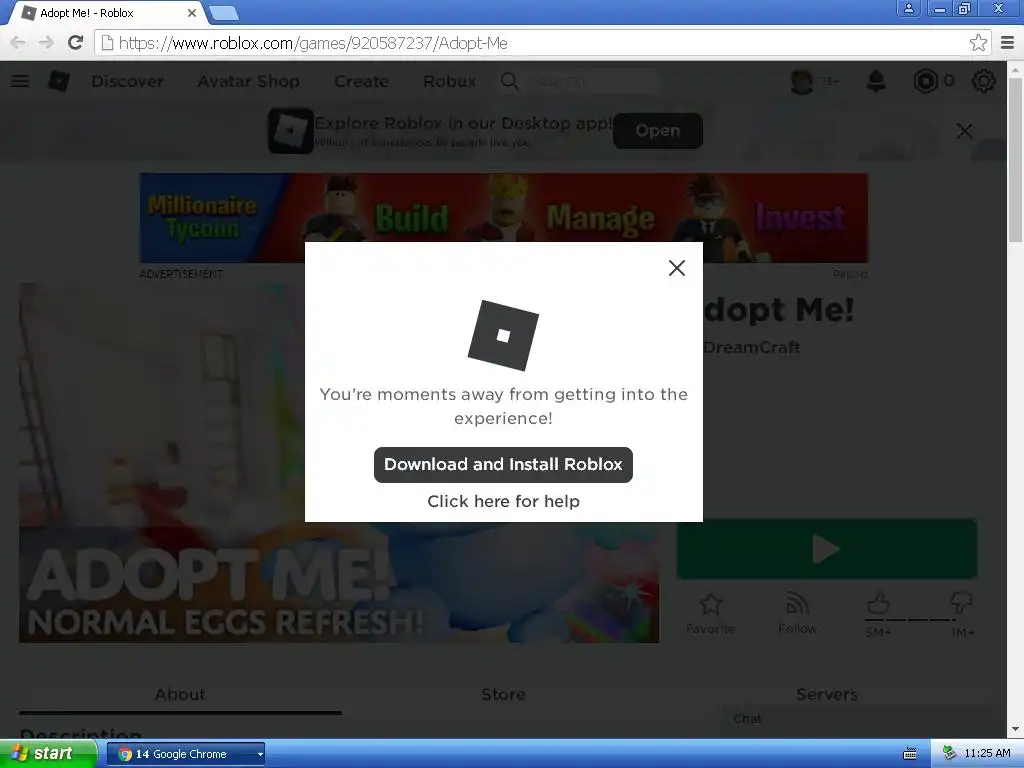The image size is (1024, 768).
Task: Open the user avatar profile
Action: 801,81
